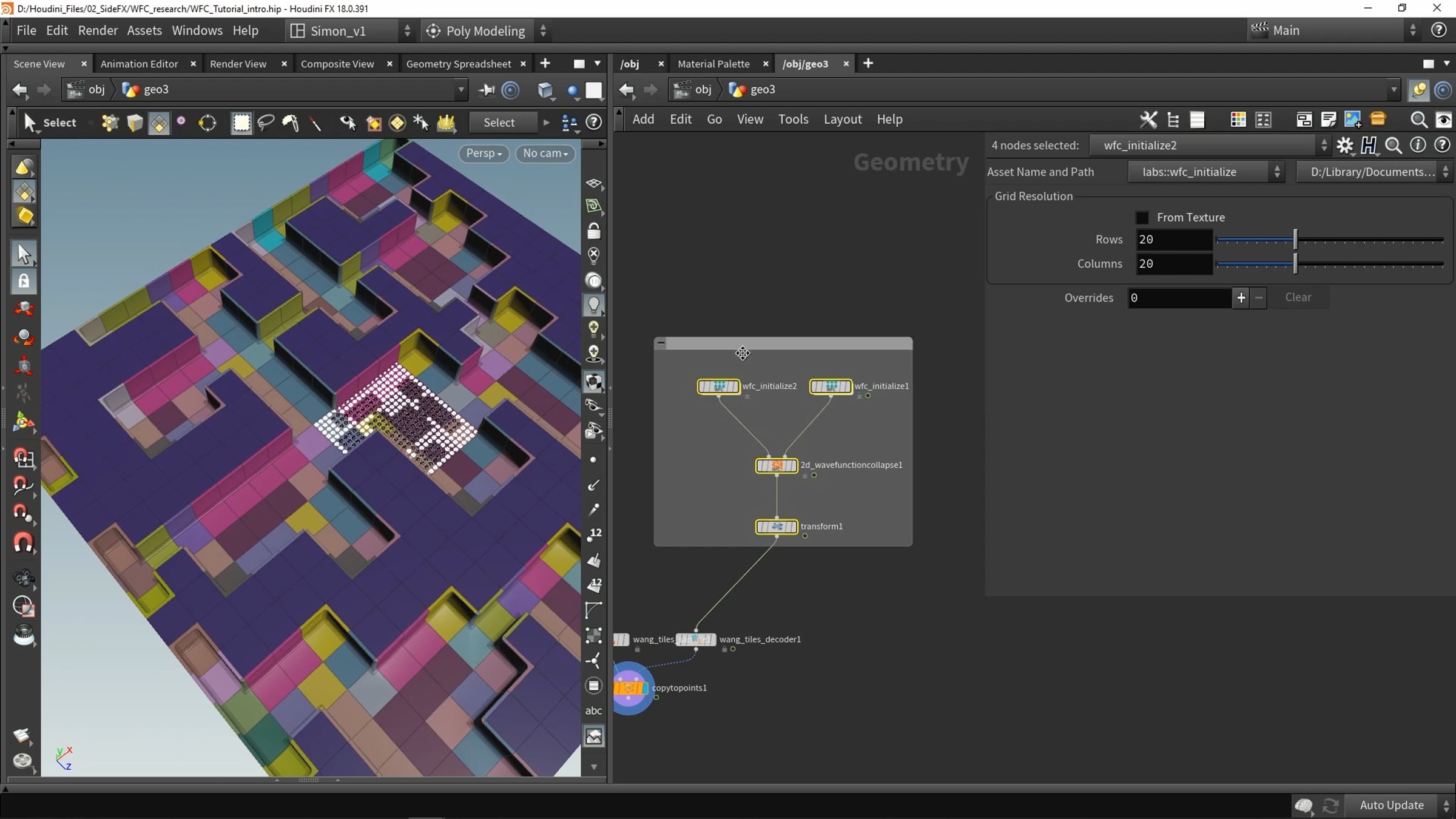1456x819 pixels.
Task: Click the viewport help icon in Select toolbar
Action: point(594,123)
